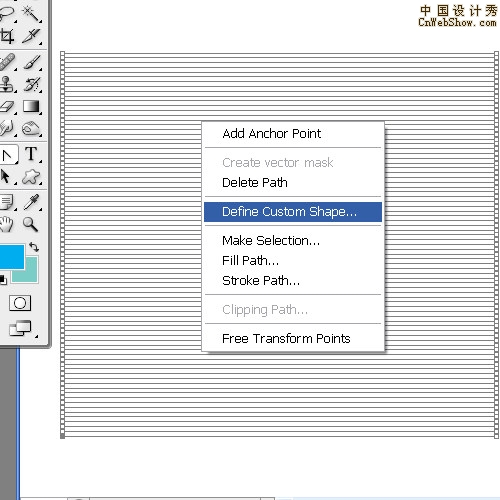The image size is (500, 500).
Task: Select the Zoom tool
Action: (x=30, y=224)
